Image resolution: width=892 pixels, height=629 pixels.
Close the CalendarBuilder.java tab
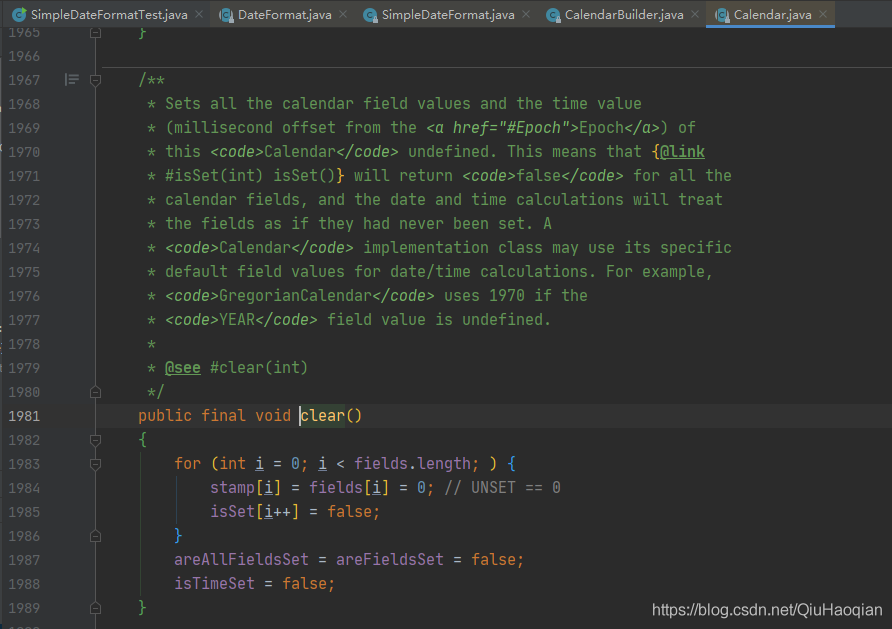(695, 14)
